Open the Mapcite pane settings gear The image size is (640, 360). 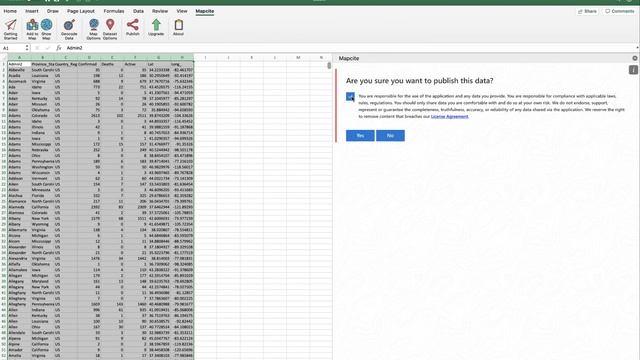coord(635,58)
